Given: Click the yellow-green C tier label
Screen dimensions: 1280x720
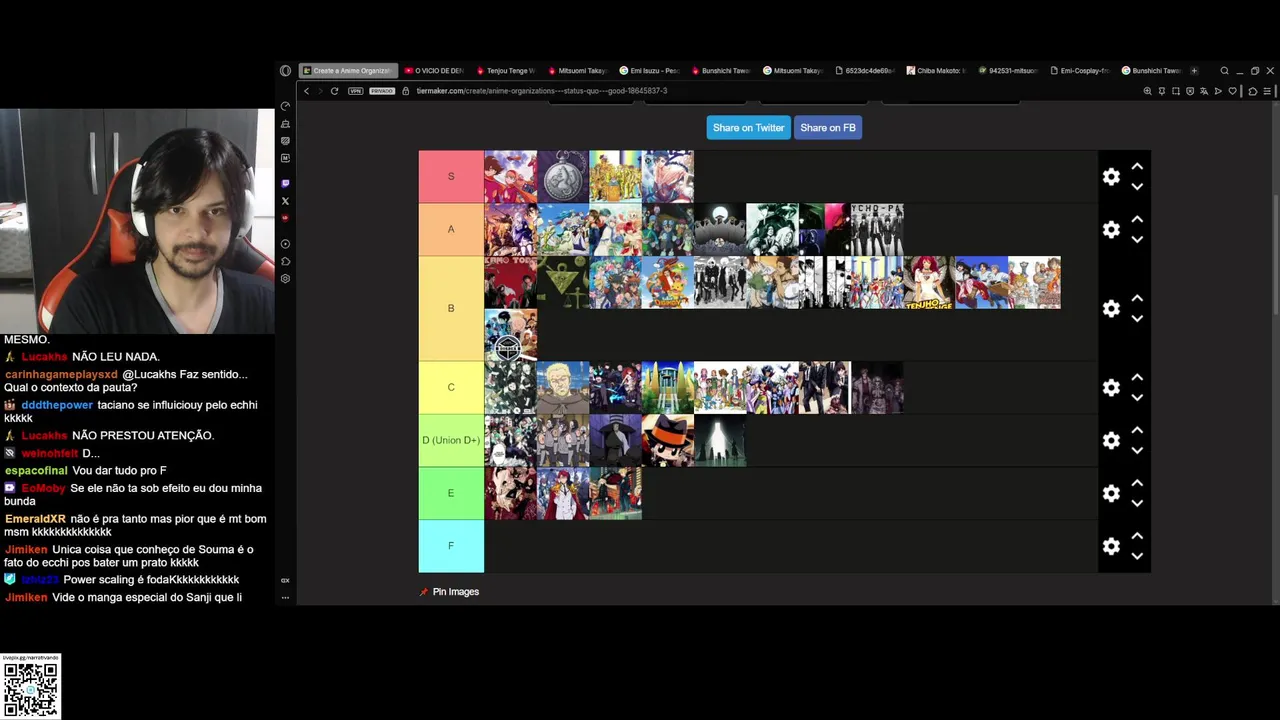Looking at the screenshot, I should [x=451, y=387].
